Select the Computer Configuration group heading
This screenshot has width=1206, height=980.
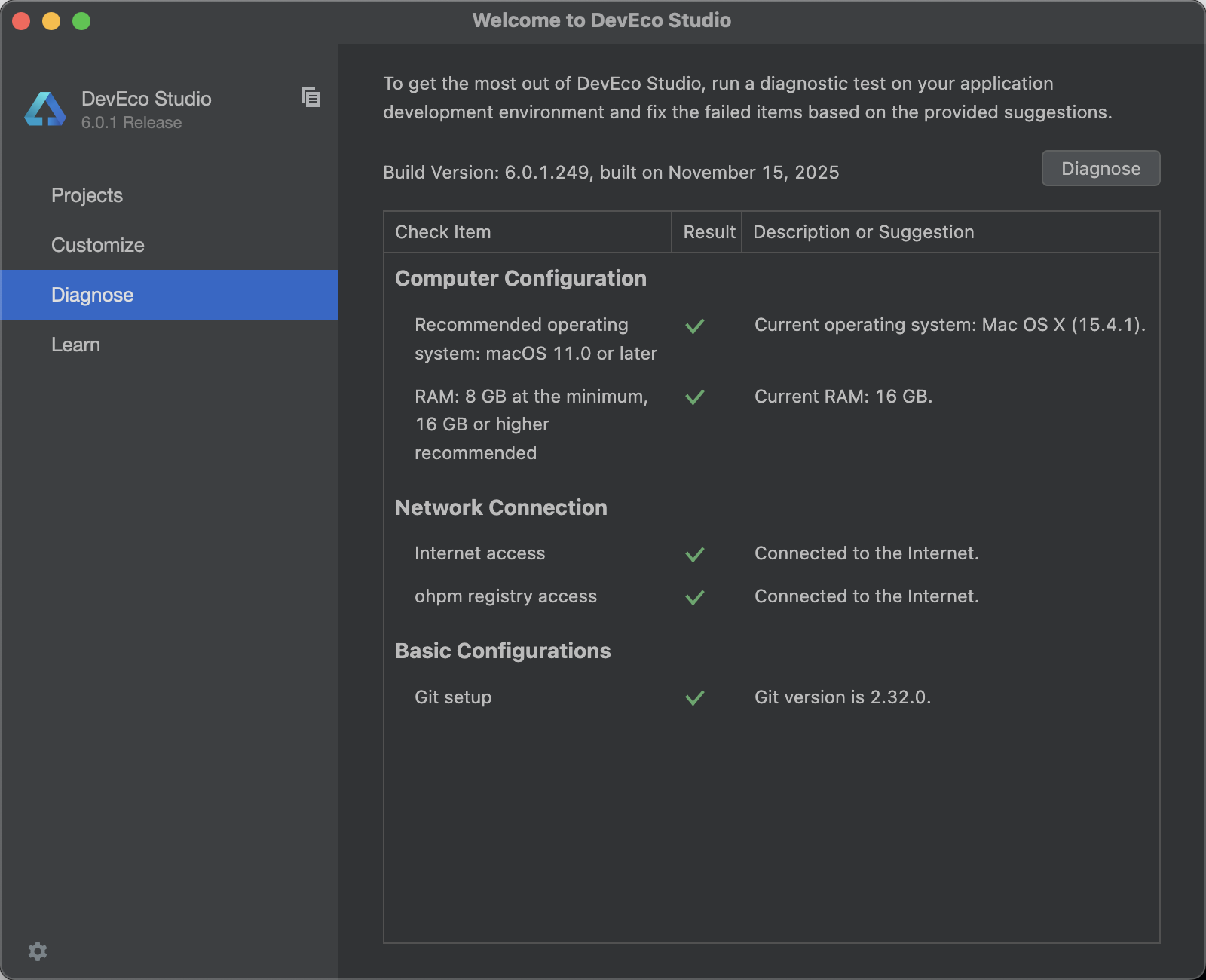pyautogui.click(x=521, y=278)
